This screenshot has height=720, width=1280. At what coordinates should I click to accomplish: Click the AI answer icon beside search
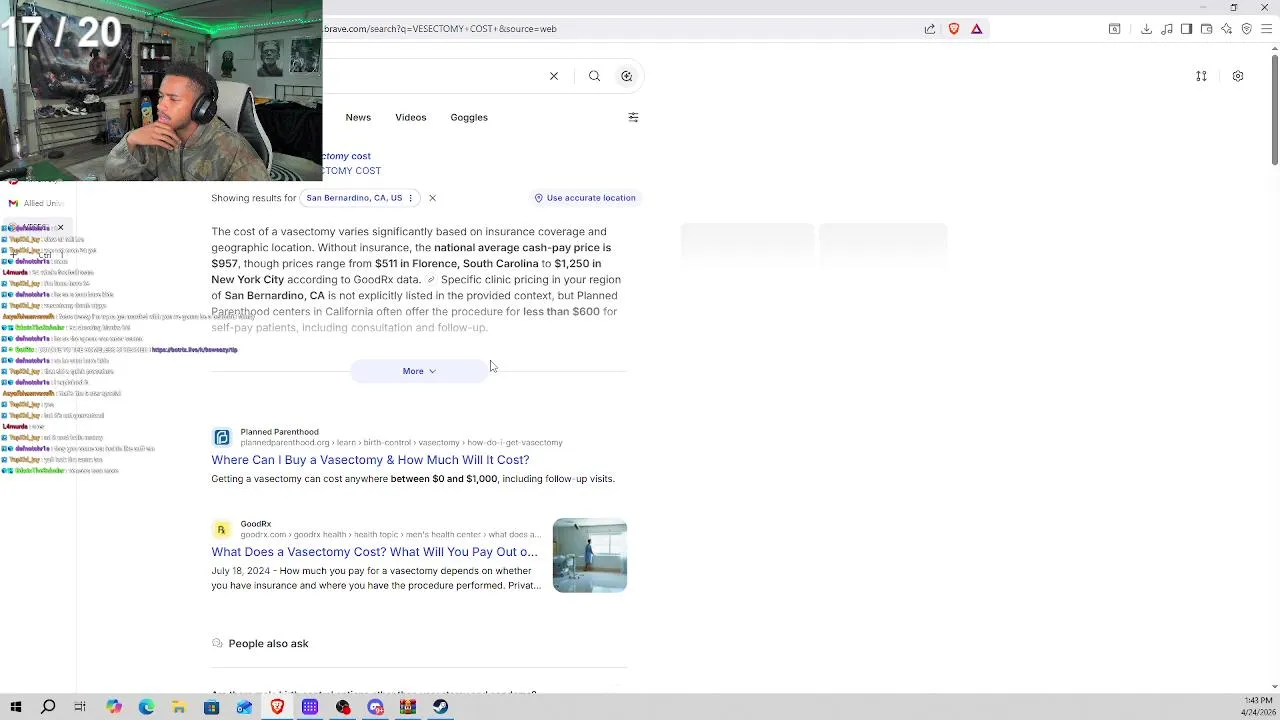pos(627,76)
